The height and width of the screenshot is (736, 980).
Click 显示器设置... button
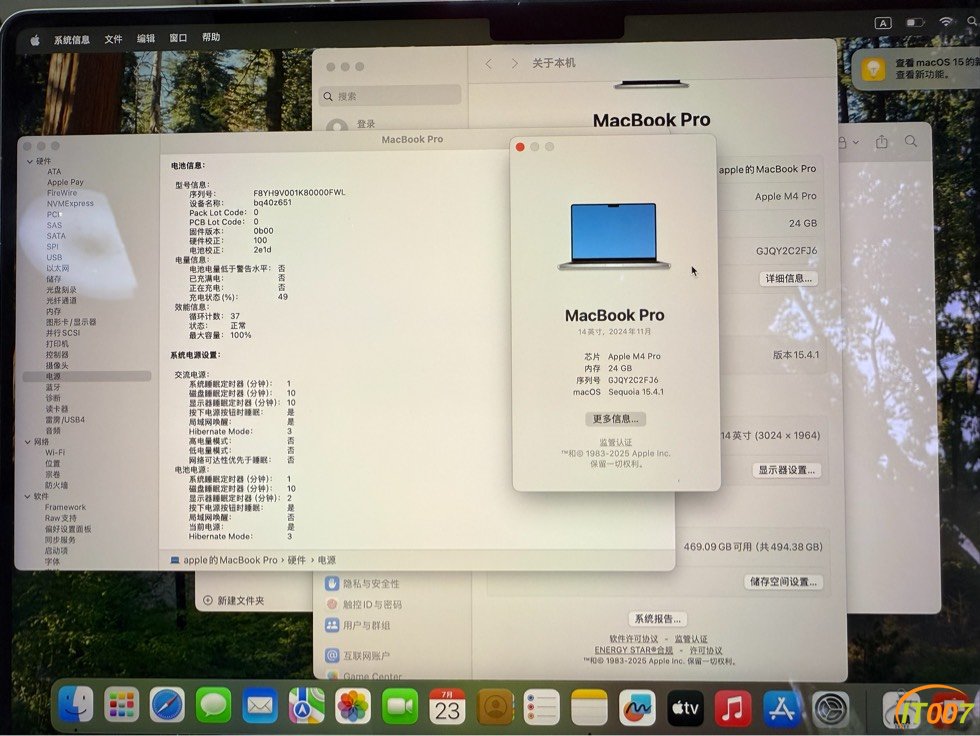click(786, 470)
